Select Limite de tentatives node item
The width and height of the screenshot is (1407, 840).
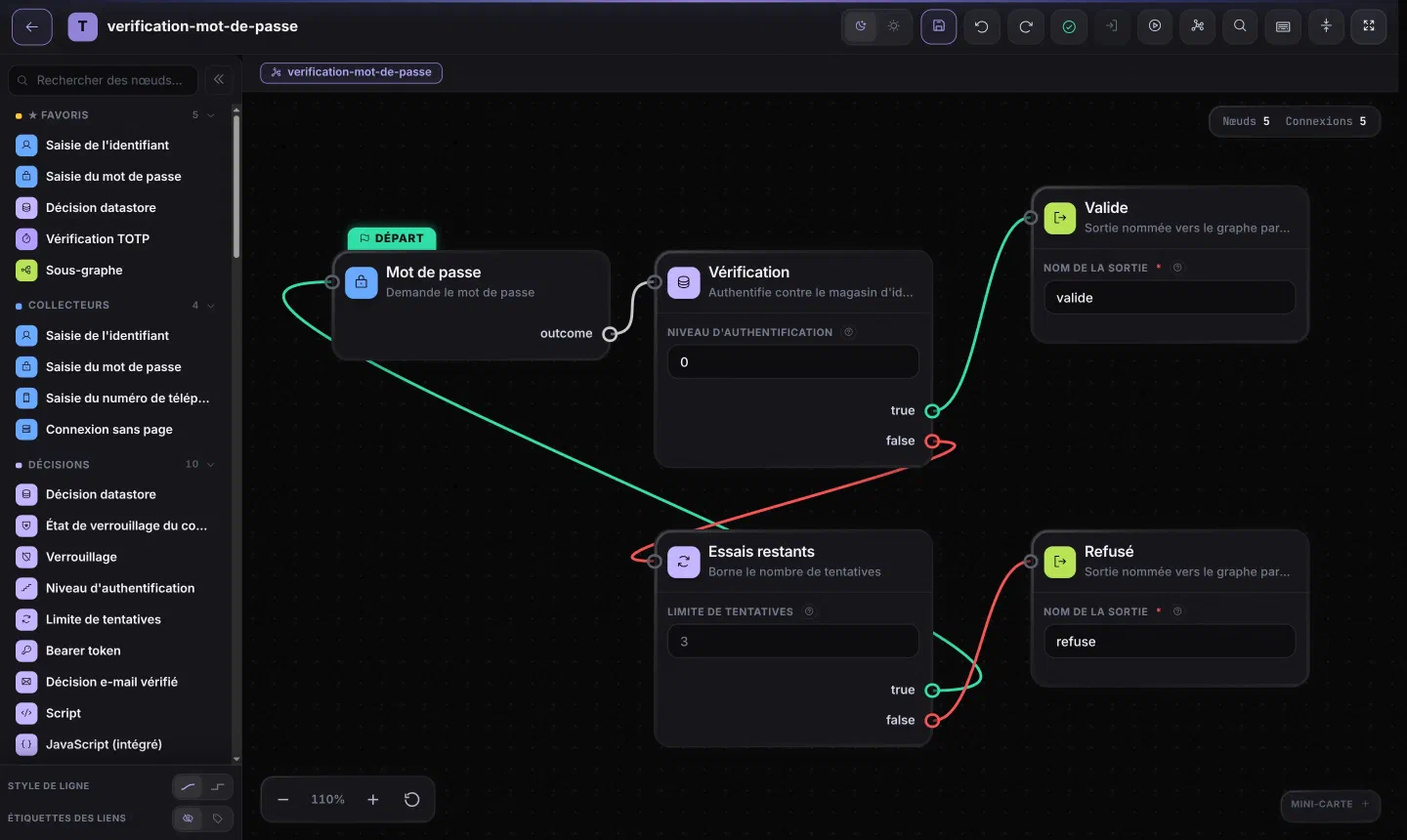tap(115, 619)
